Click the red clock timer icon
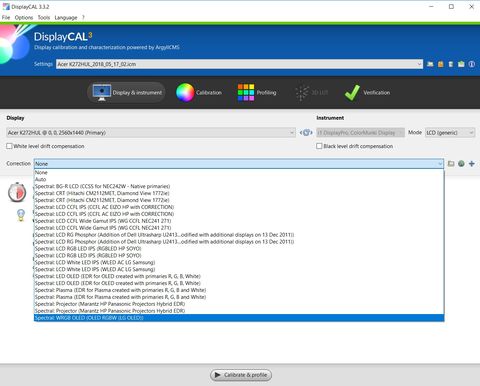480x386 pixels. click(17, 192)
